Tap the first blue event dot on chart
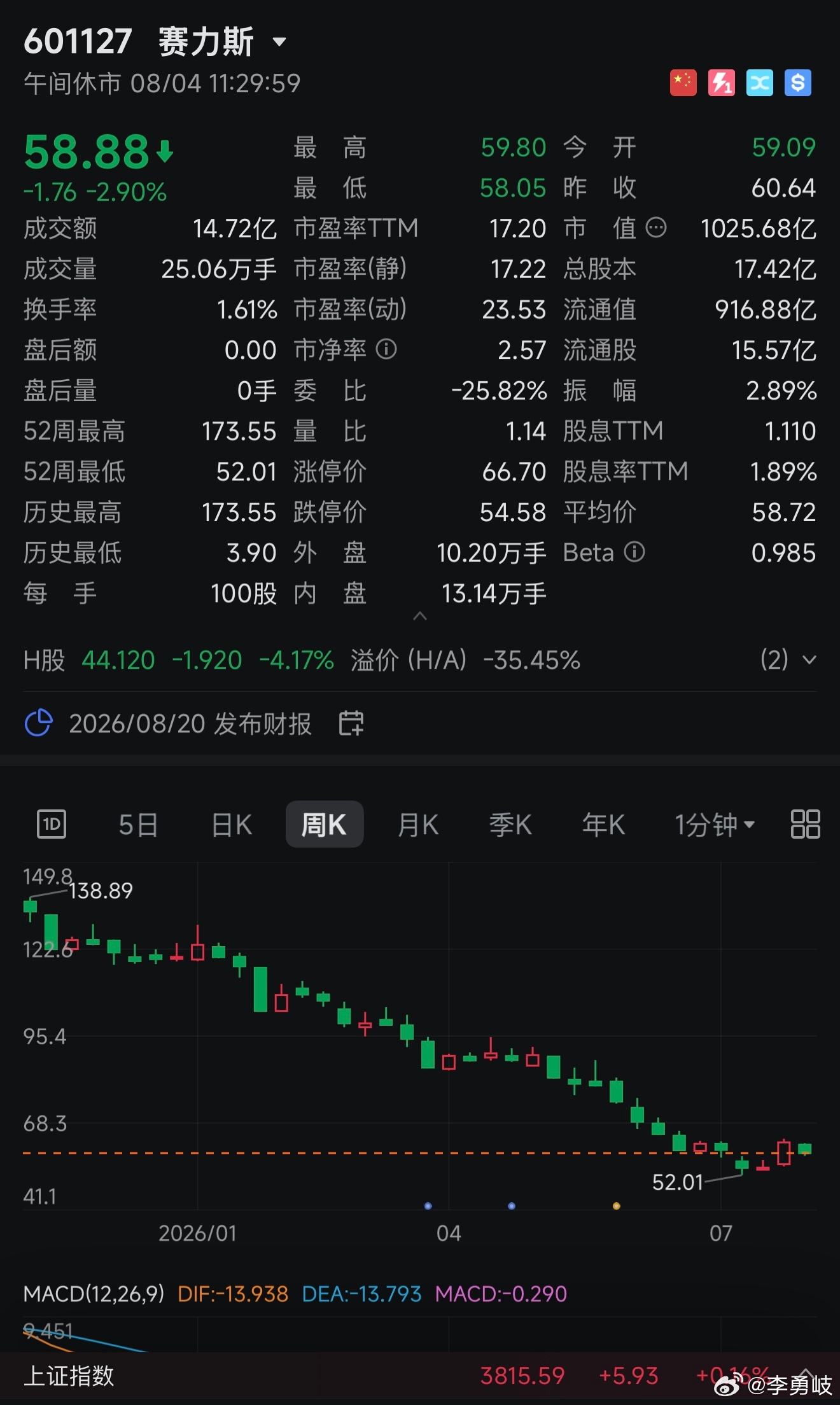 (428, 1206)
